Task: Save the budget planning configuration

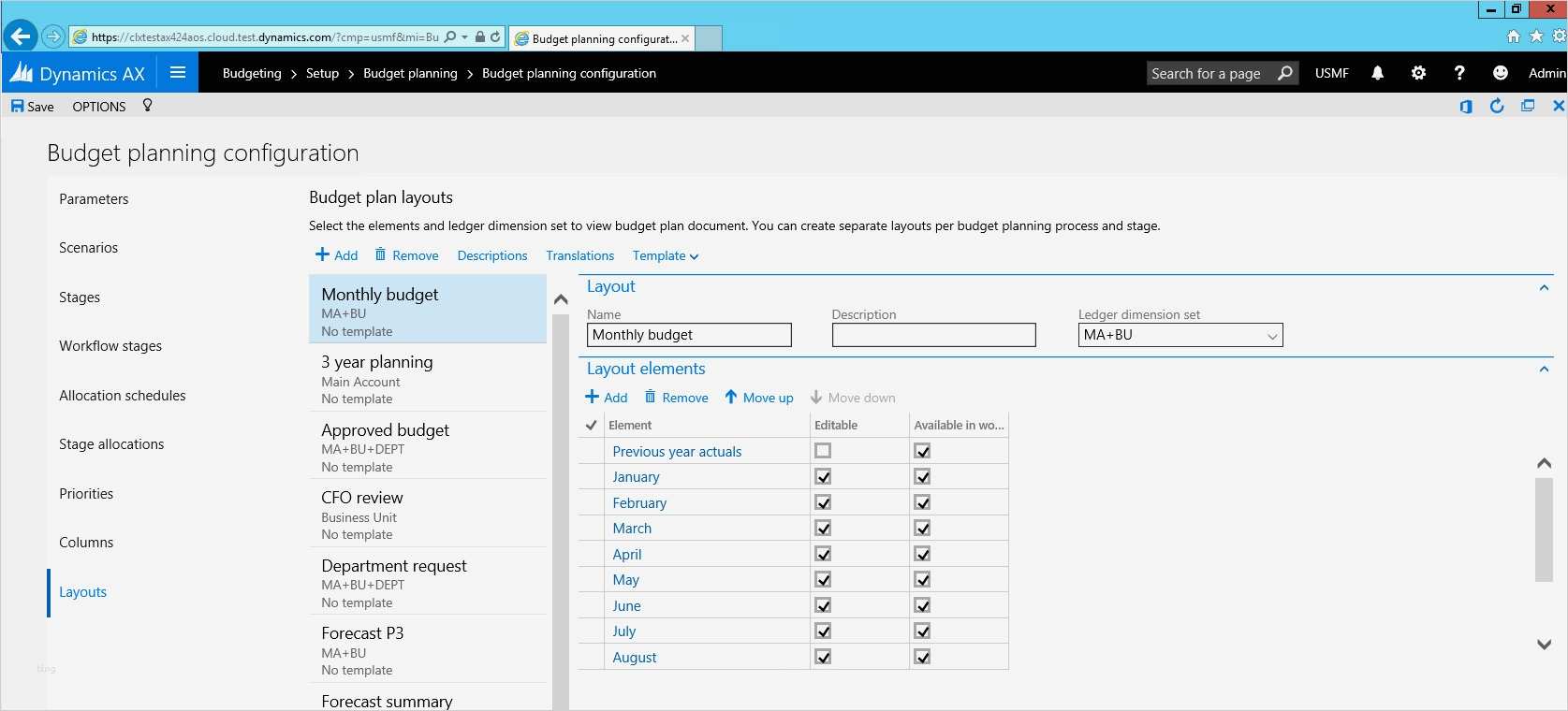Action: (x=32, y=107)
